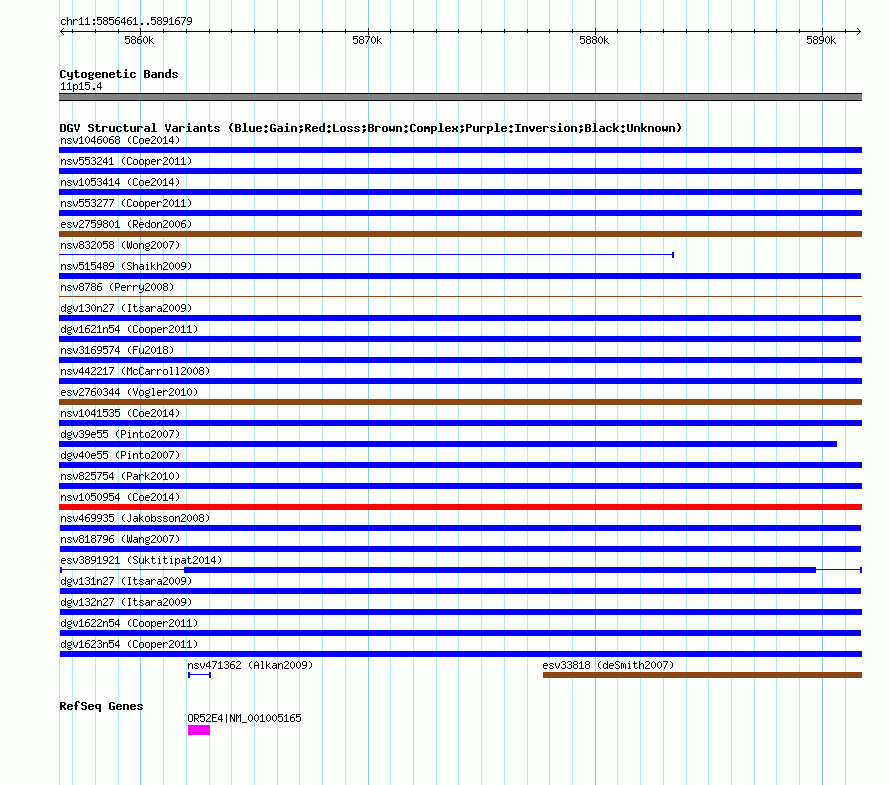
Task: Click the brown esv2759801 complex variant bar
Action: click(x=460, y=234)
